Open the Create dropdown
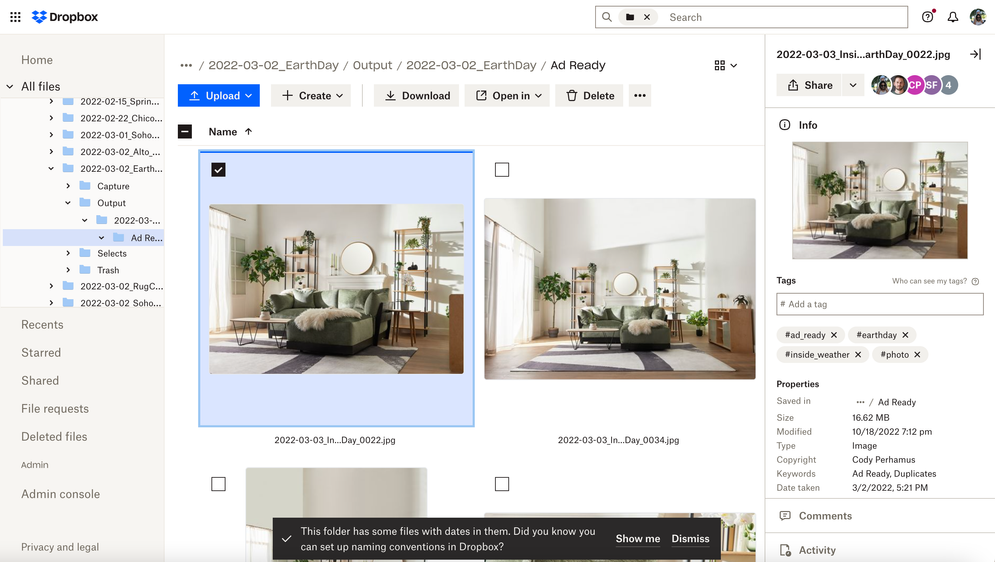Screen dimensions: 995x562 click(x=311, y=96)
